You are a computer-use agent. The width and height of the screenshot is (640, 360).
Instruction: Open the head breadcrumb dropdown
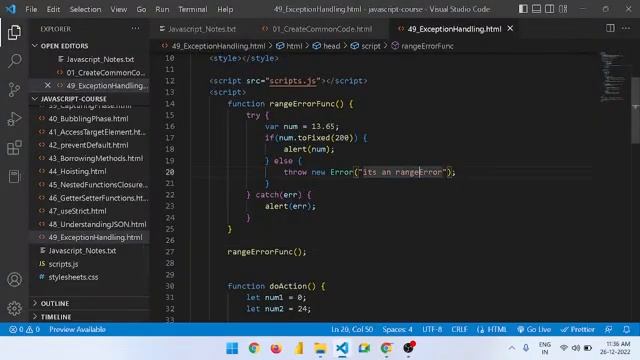coord(327,46)
